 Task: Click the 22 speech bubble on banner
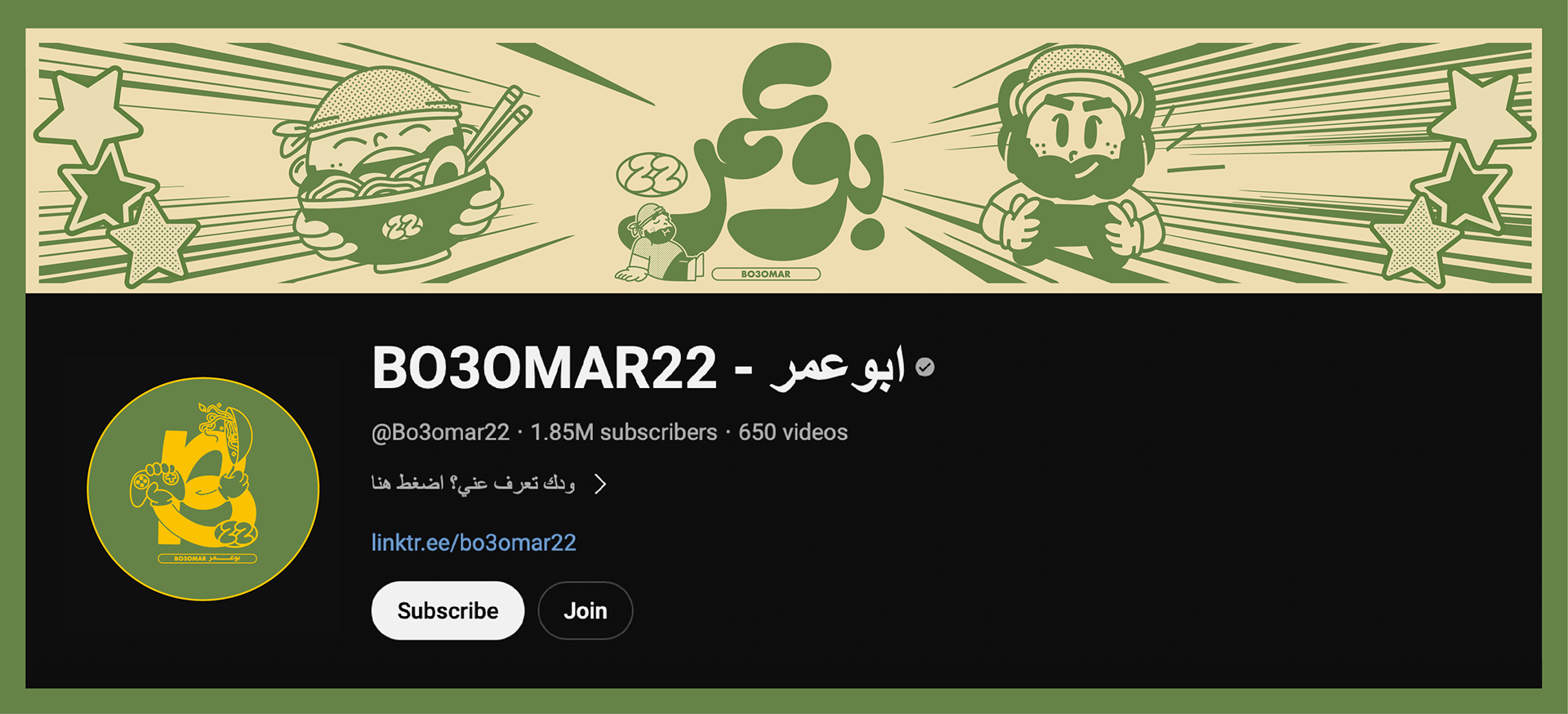coord(652,173)
